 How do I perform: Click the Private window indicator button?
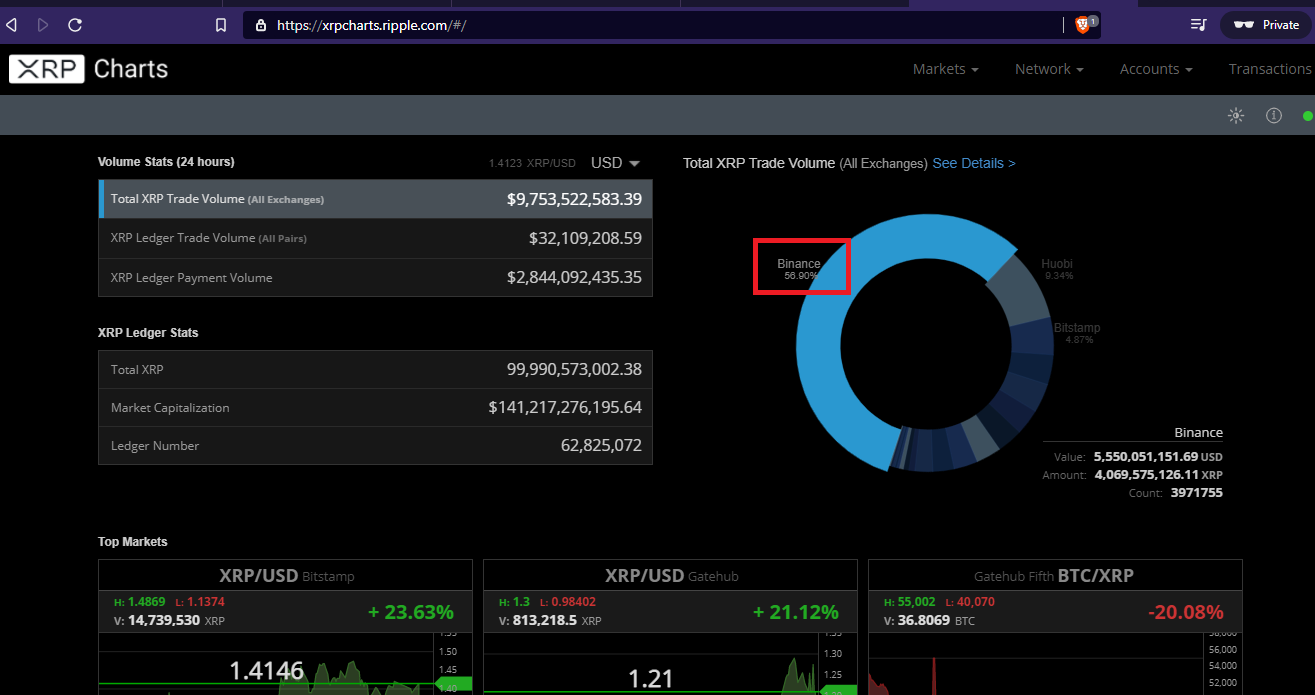tap(1266, 25)
